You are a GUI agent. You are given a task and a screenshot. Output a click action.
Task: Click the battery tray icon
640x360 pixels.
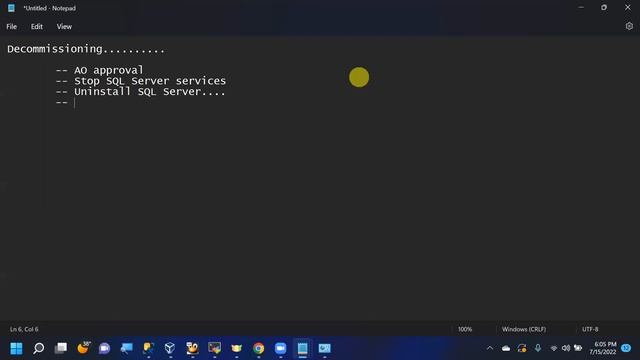[578, 348]
